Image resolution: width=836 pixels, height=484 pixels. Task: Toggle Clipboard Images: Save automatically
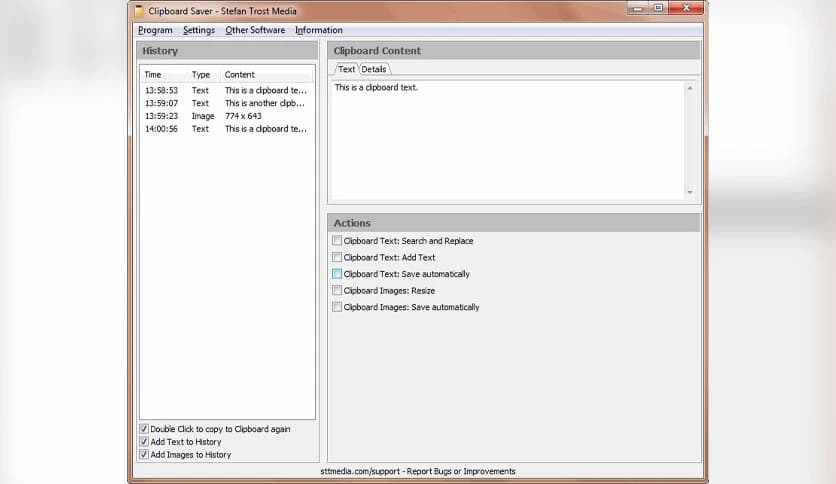click(x=337, y=307)
